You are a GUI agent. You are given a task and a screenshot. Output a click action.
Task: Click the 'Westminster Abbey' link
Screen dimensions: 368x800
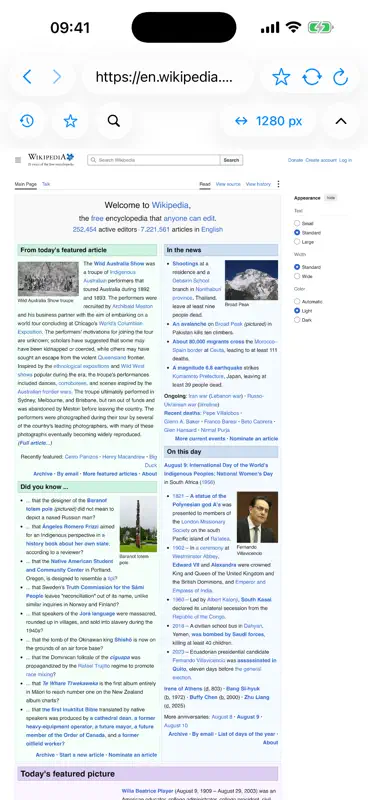[x=195, y=557]
